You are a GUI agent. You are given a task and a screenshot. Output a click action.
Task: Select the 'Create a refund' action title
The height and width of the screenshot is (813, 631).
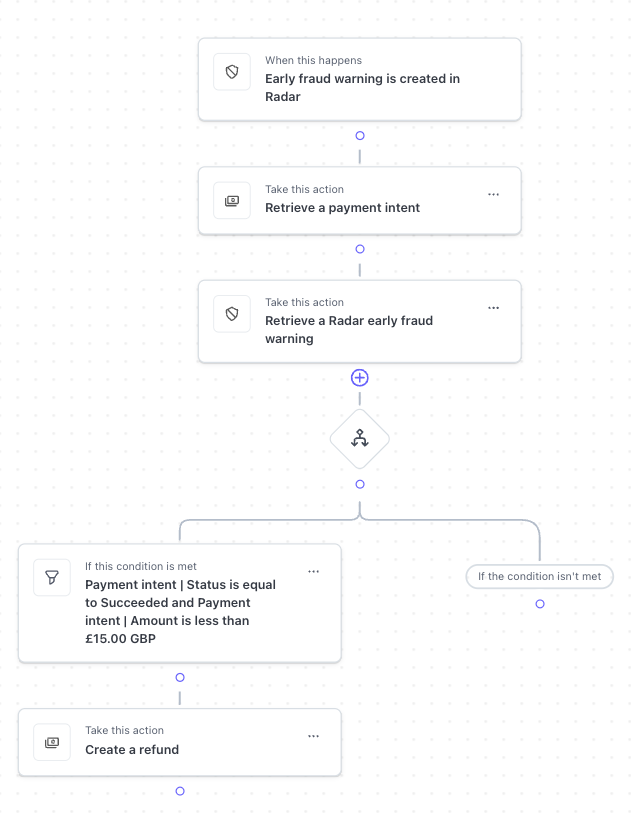pos(132,750)
